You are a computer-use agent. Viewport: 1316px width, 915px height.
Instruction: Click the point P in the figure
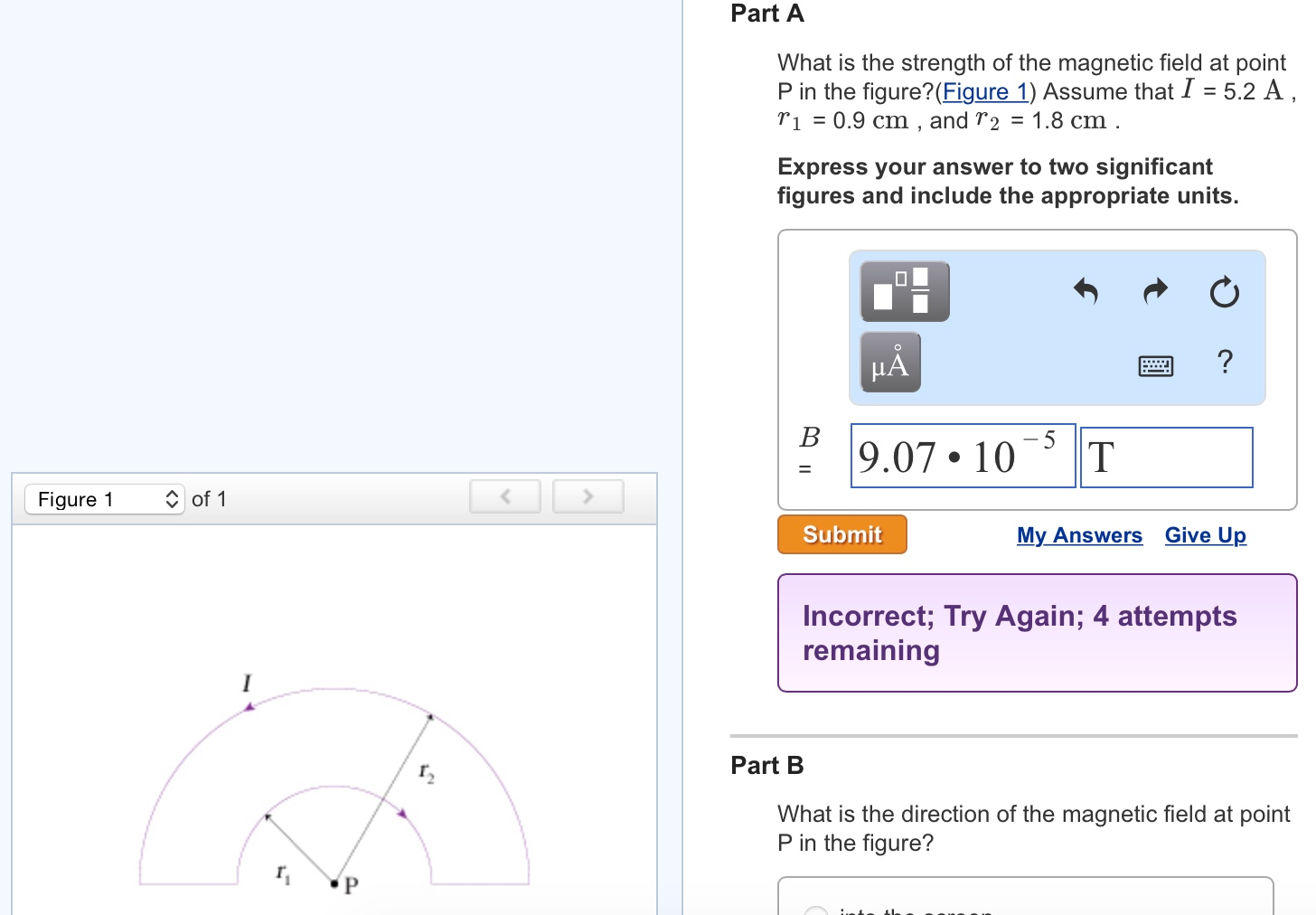click(x=334, y=883)
